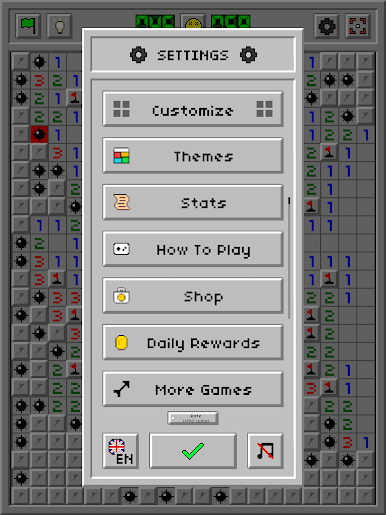The height and width of the screenshot is (515, 386).
Task: Confirm settings with the green checkmark
Action: point(193,451)
